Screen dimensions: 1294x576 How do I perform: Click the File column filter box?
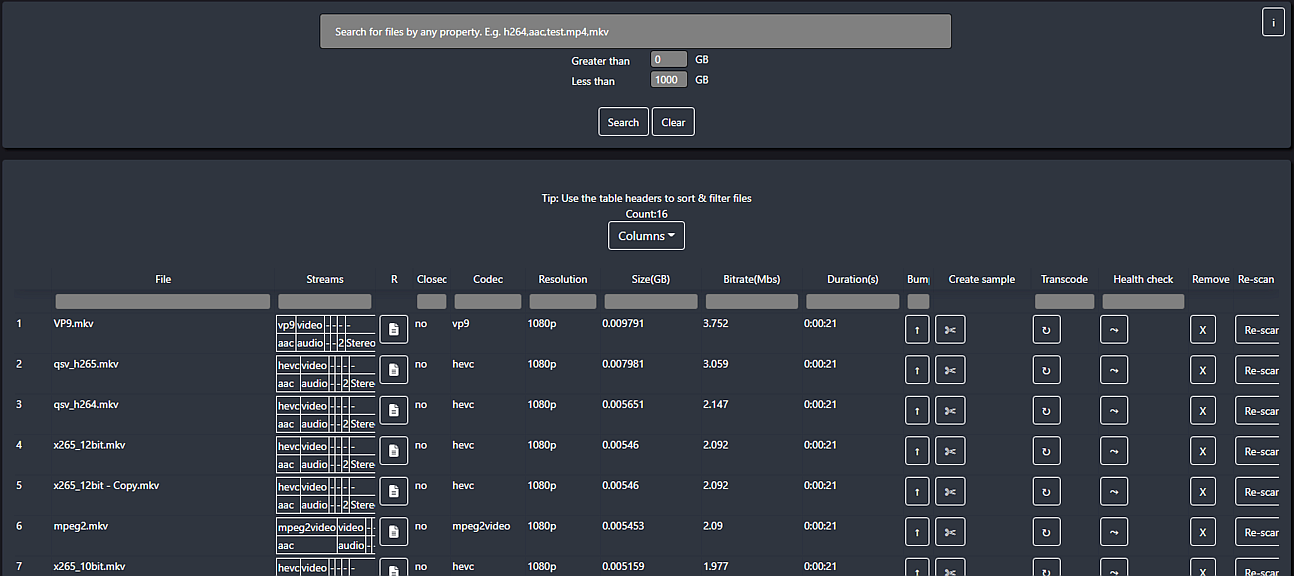tap(163, 301)
